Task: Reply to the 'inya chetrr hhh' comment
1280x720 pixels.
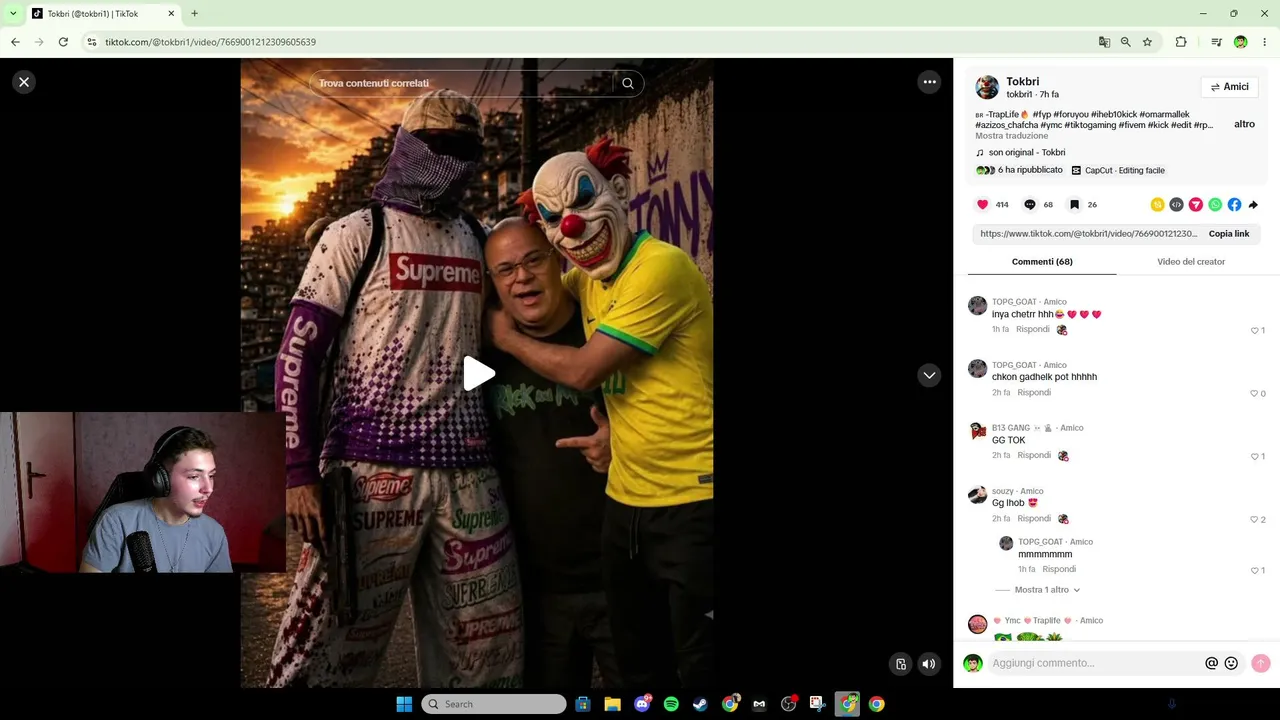Action: [x=1033, y=329]
